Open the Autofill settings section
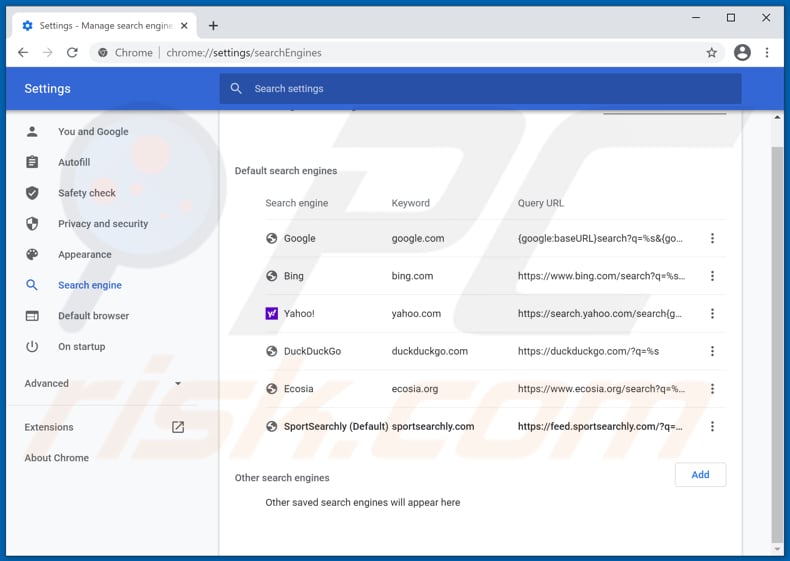Screen dimensions: 790x561 coord(74,162)
